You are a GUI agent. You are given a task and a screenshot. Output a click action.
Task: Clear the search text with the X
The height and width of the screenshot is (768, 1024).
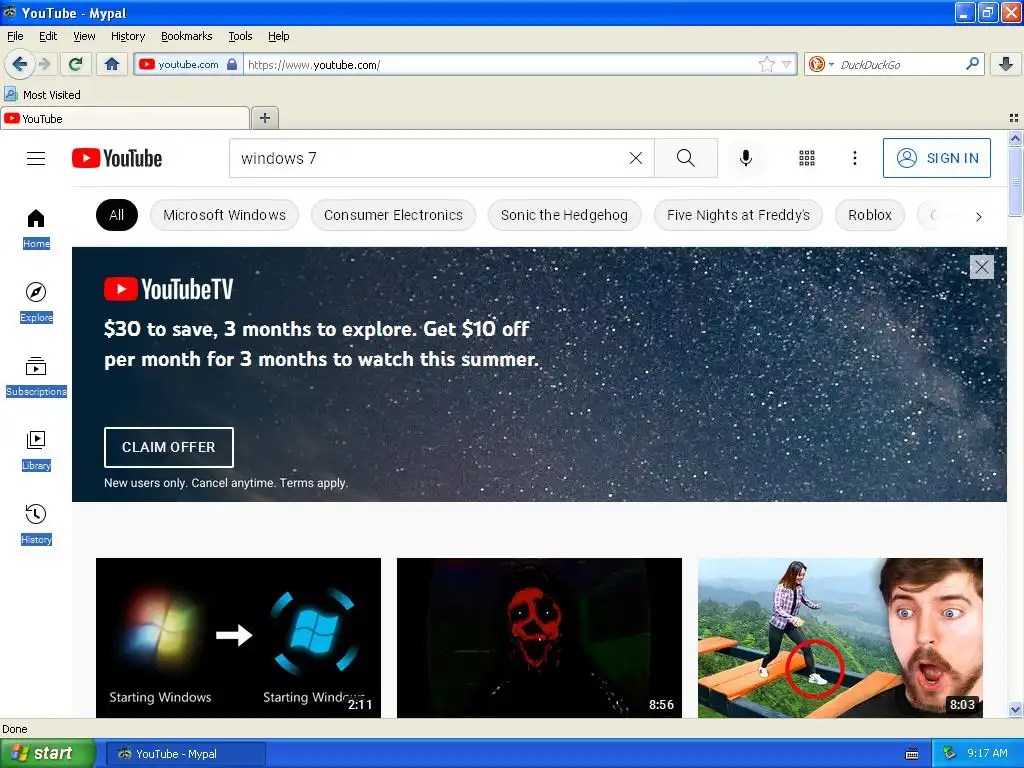pyautogui.click(x=635, y=158)
